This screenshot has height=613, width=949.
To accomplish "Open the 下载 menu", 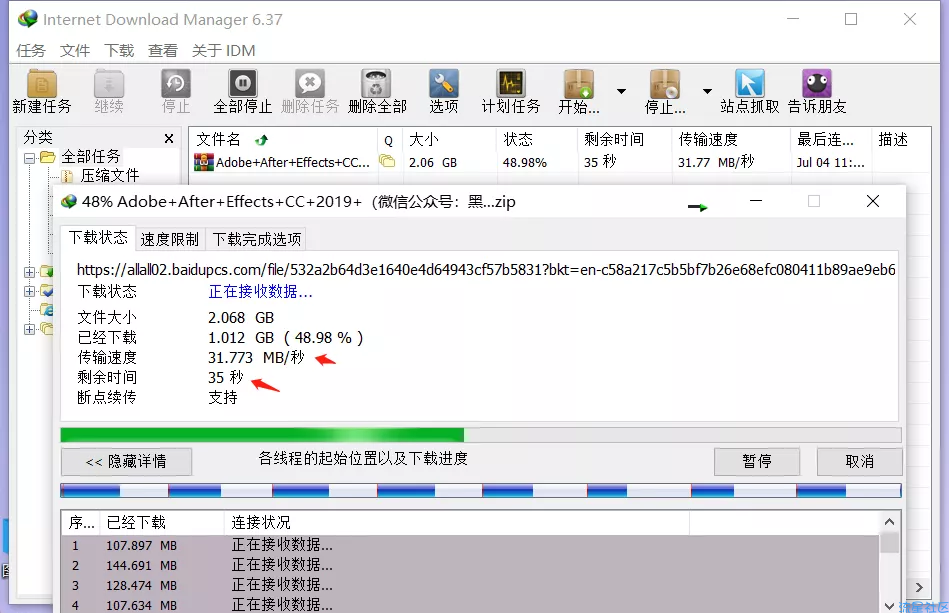I will tap(119, 51).
